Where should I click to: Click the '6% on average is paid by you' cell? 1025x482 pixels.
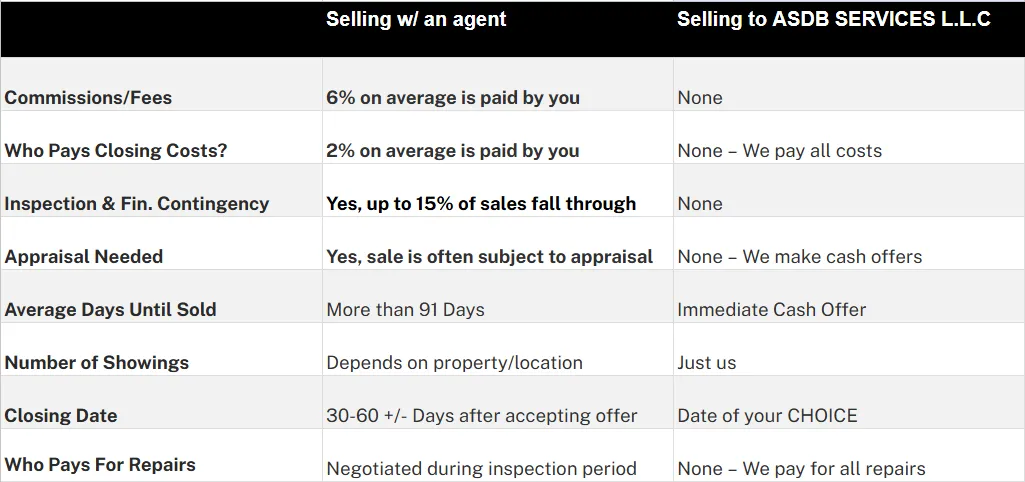pos(452,97)
